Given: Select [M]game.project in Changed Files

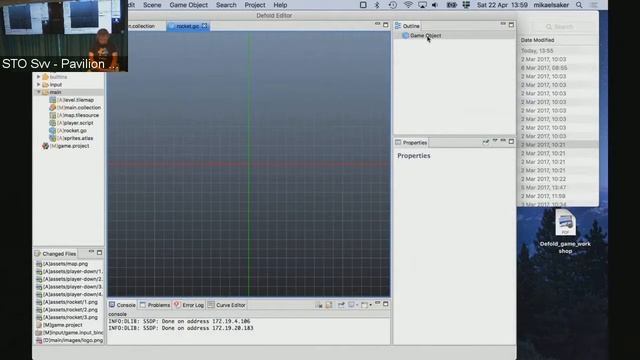Looking at the screenshot, I should click(62, 325).
